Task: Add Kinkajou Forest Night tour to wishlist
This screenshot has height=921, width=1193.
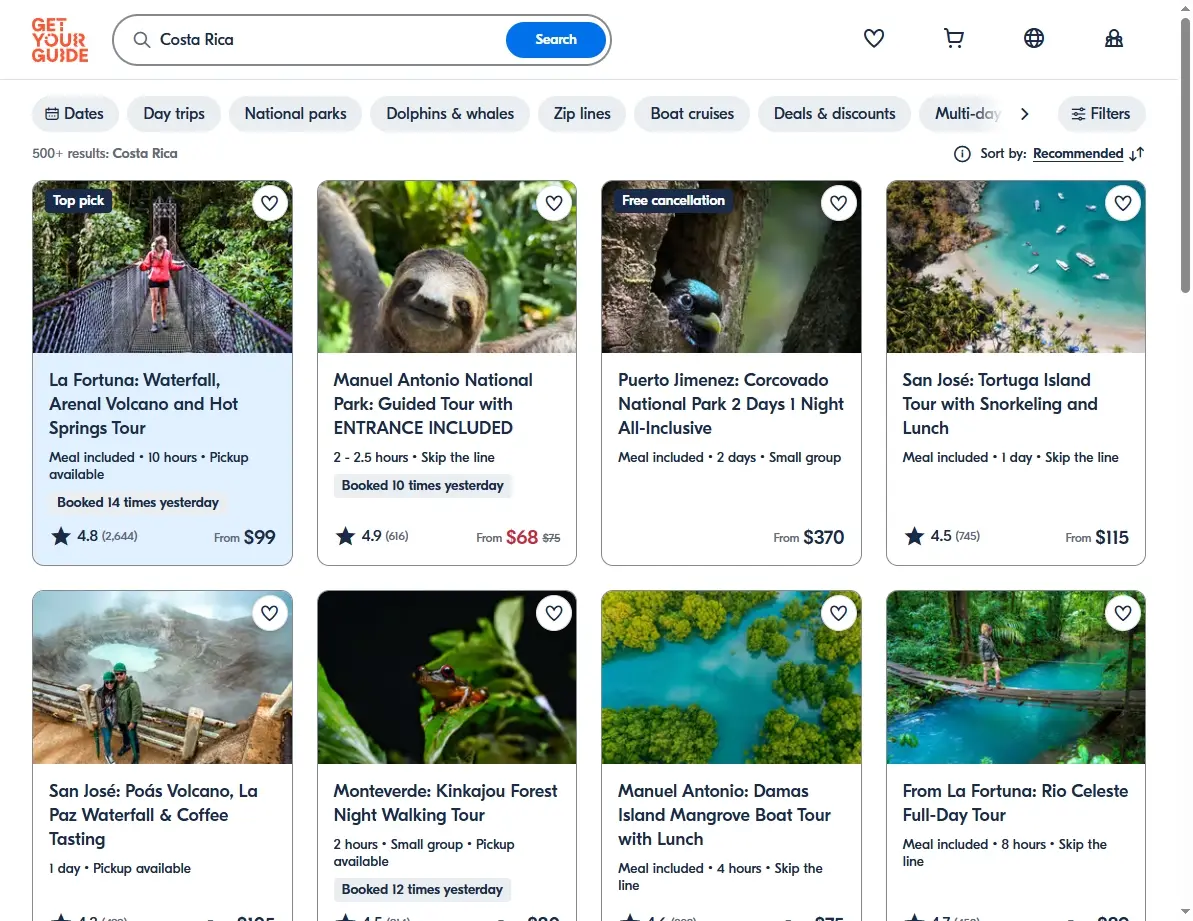Action: [554, 613]
